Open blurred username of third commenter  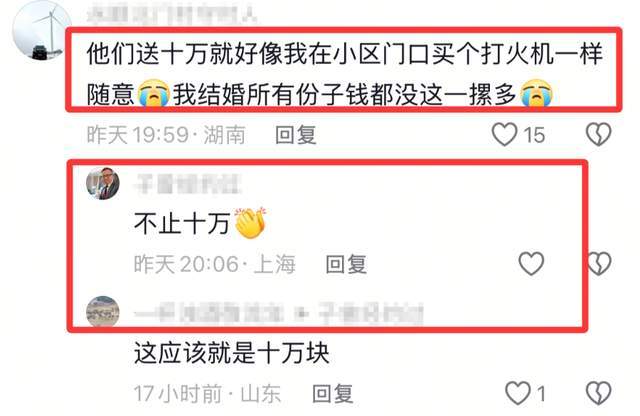279,314
